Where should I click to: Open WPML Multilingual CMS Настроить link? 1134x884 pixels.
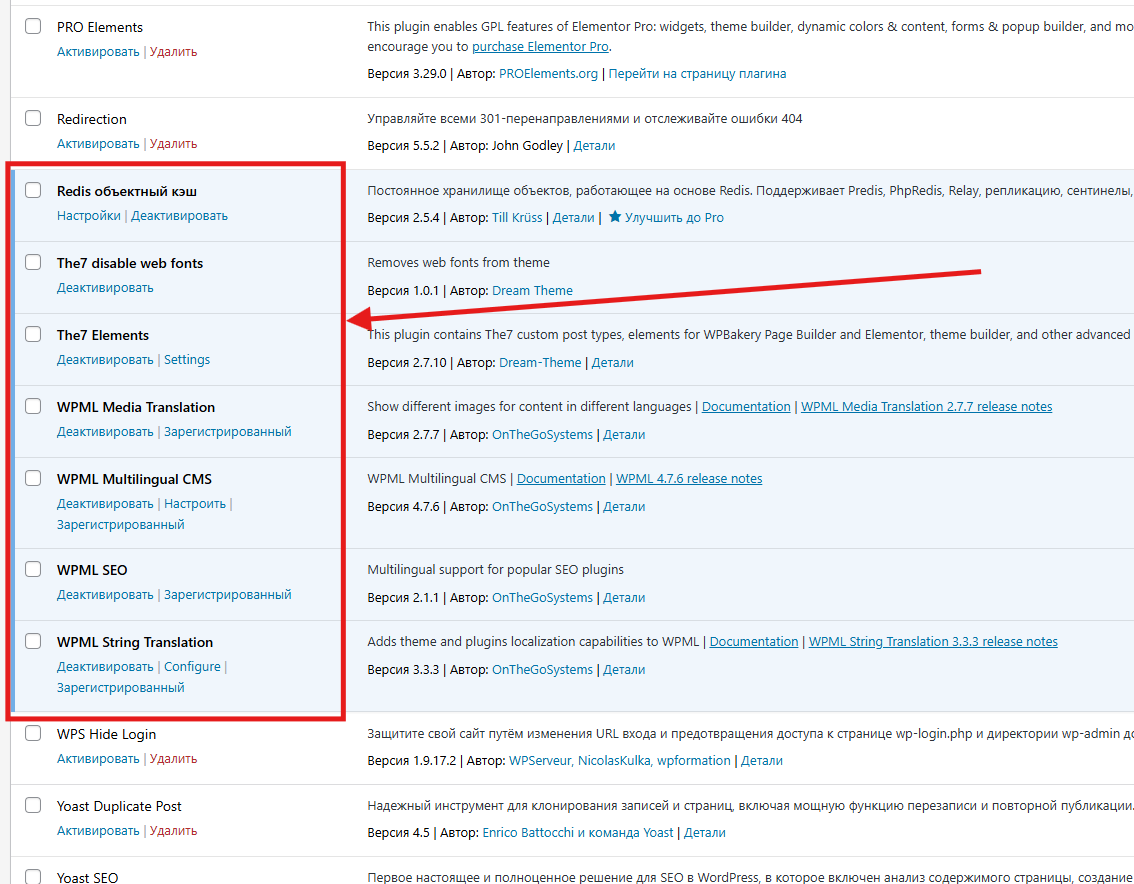tap(195, 503)
